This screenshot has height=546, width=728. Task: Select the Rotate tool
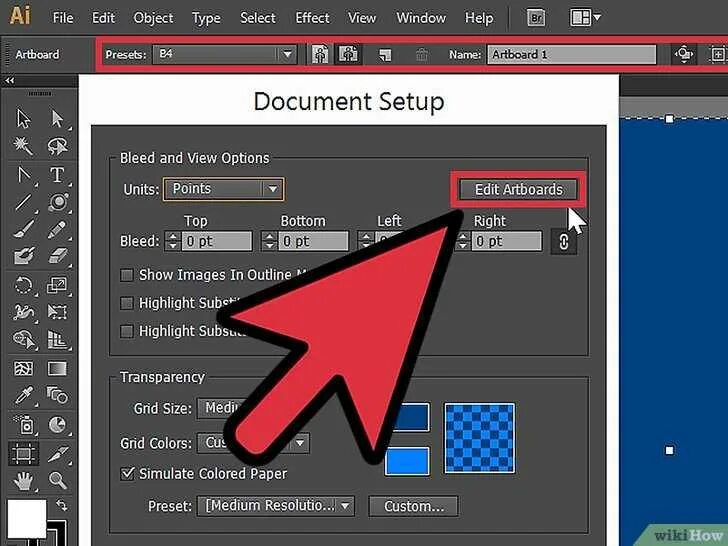point(23,285)
